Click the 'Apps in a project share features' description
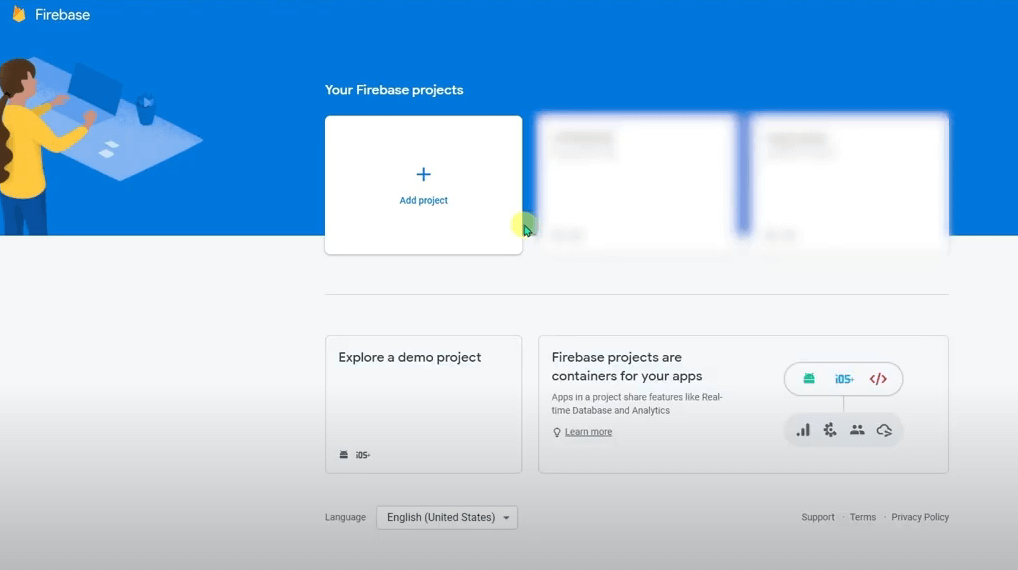This screenshot has width=1018, height=570. (637, 404)
